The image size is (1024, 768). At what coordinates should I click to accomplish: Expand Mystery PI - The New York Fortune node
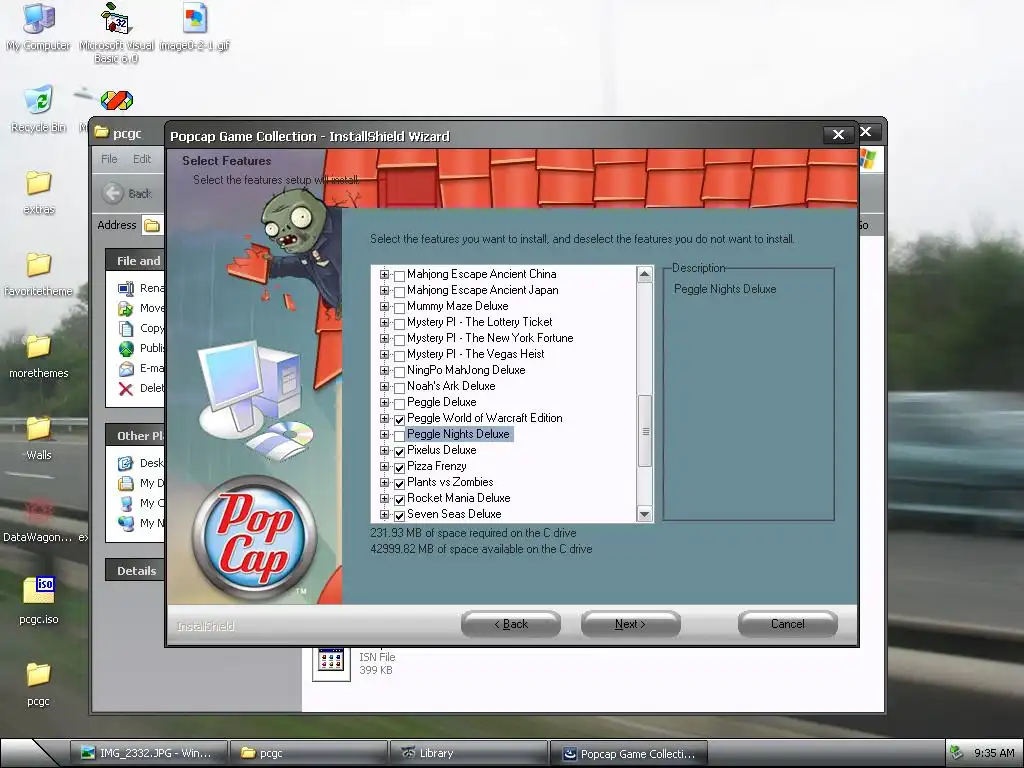point(385,339)
